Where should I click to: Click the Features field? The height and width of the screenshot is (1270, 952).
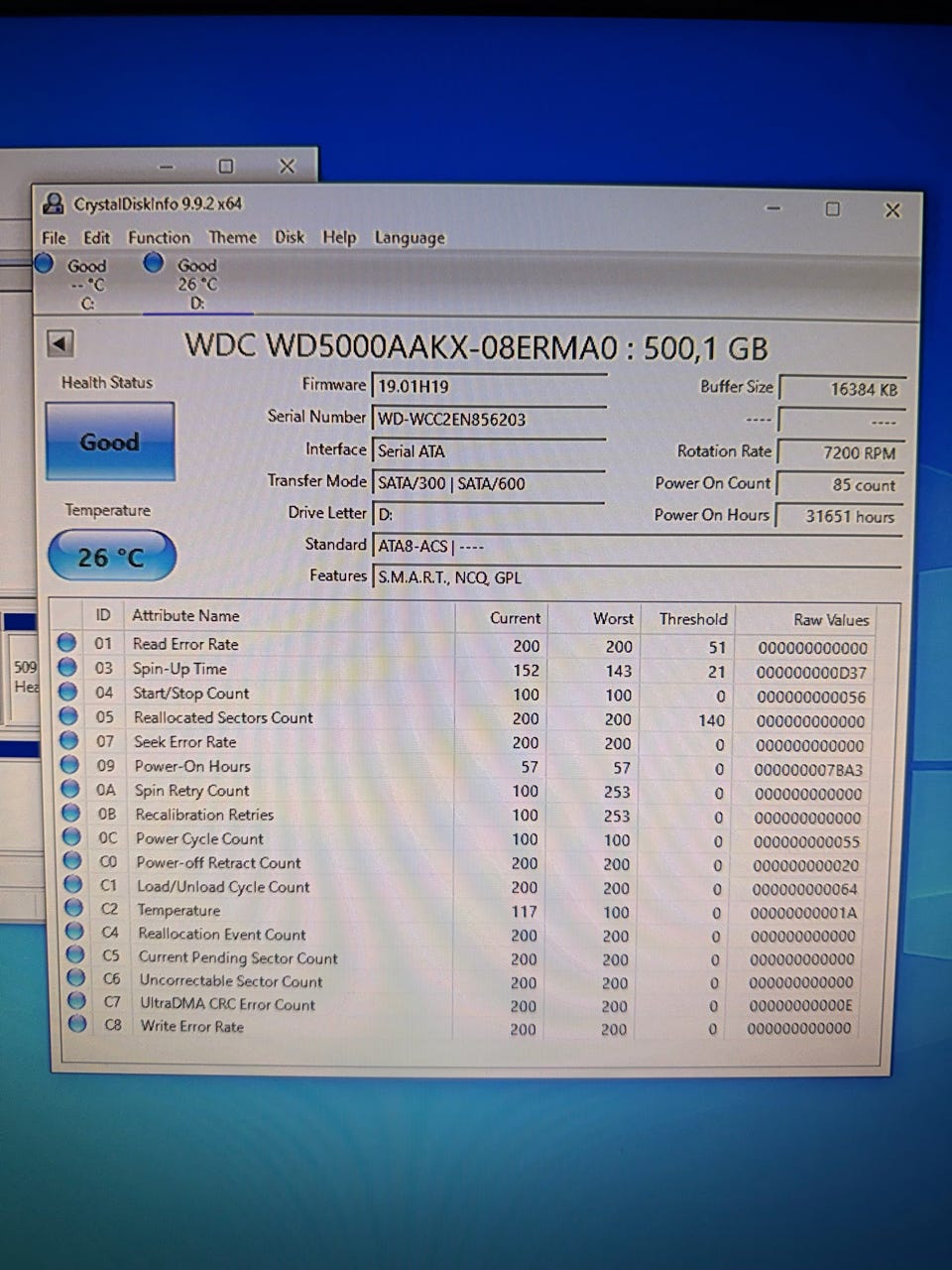pyautogui.click(x=637, y=577)
